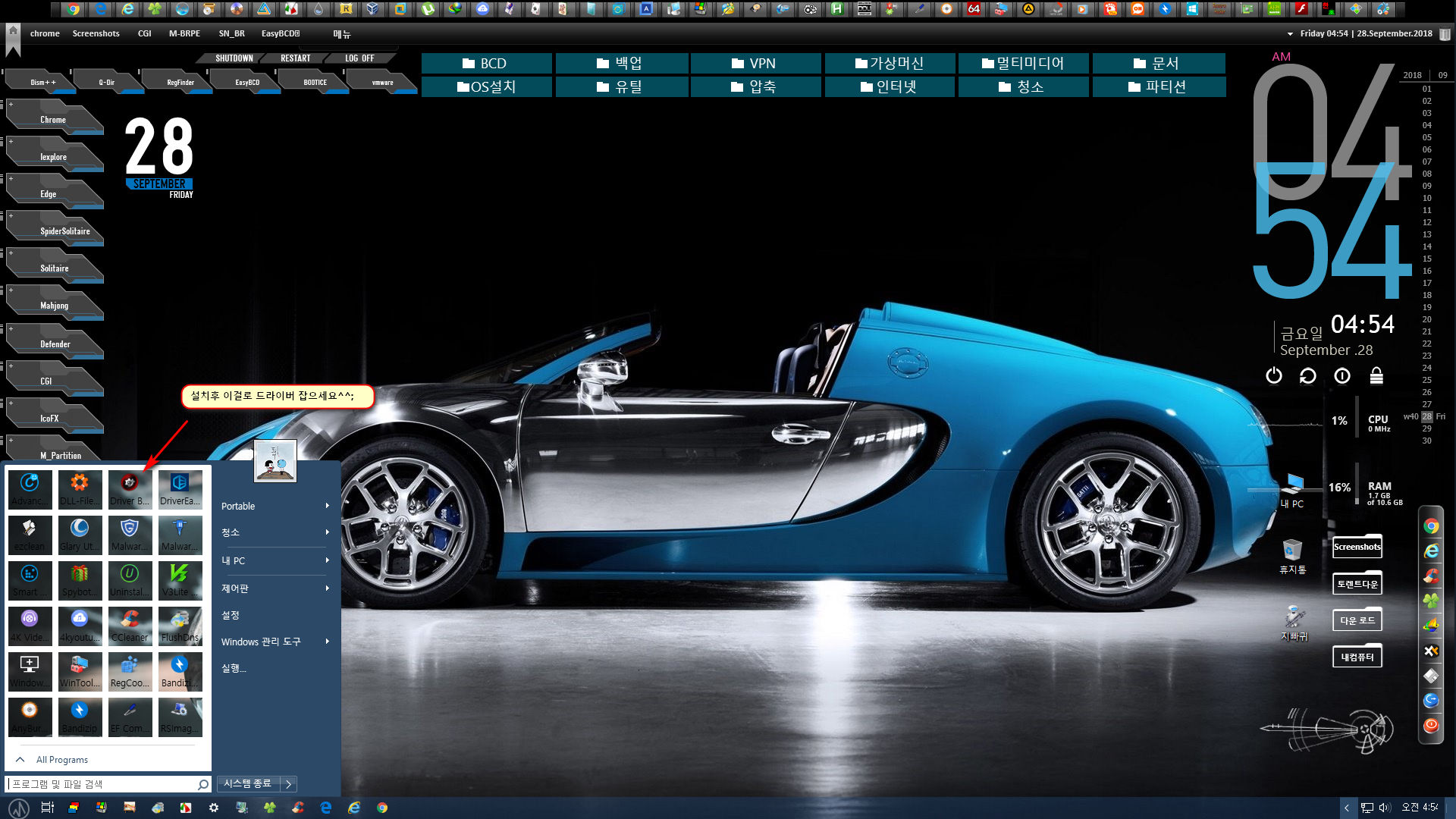
Task: Launch Defender from the left launcher
Action: pos(55,343)
